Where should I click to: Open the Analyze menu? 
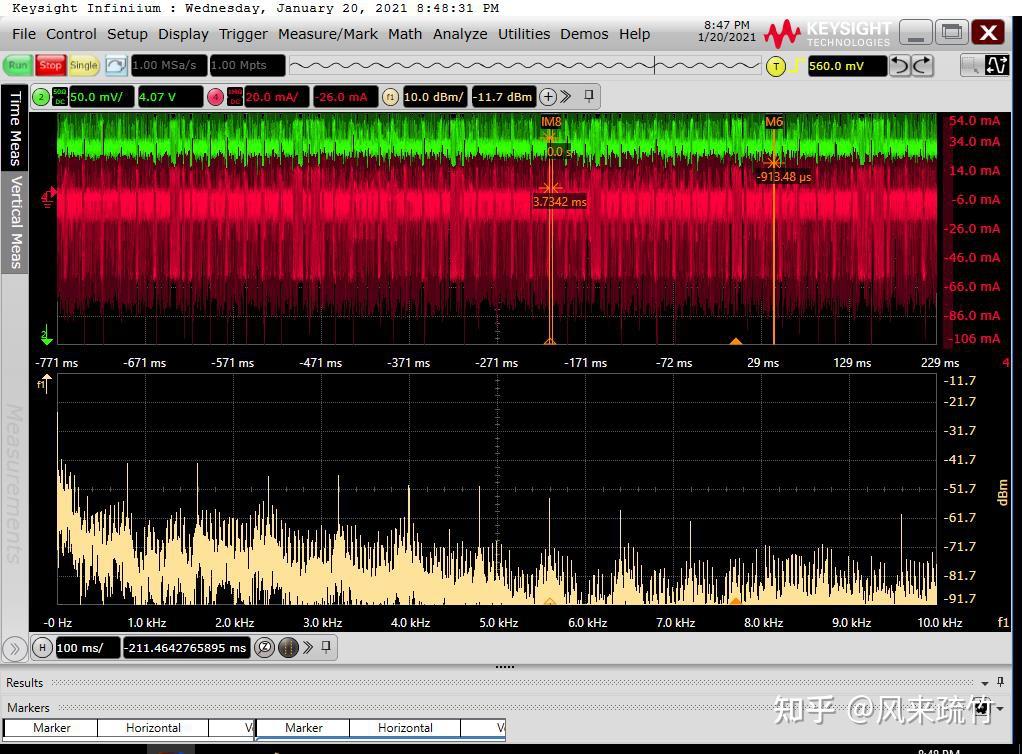[460, 34]
